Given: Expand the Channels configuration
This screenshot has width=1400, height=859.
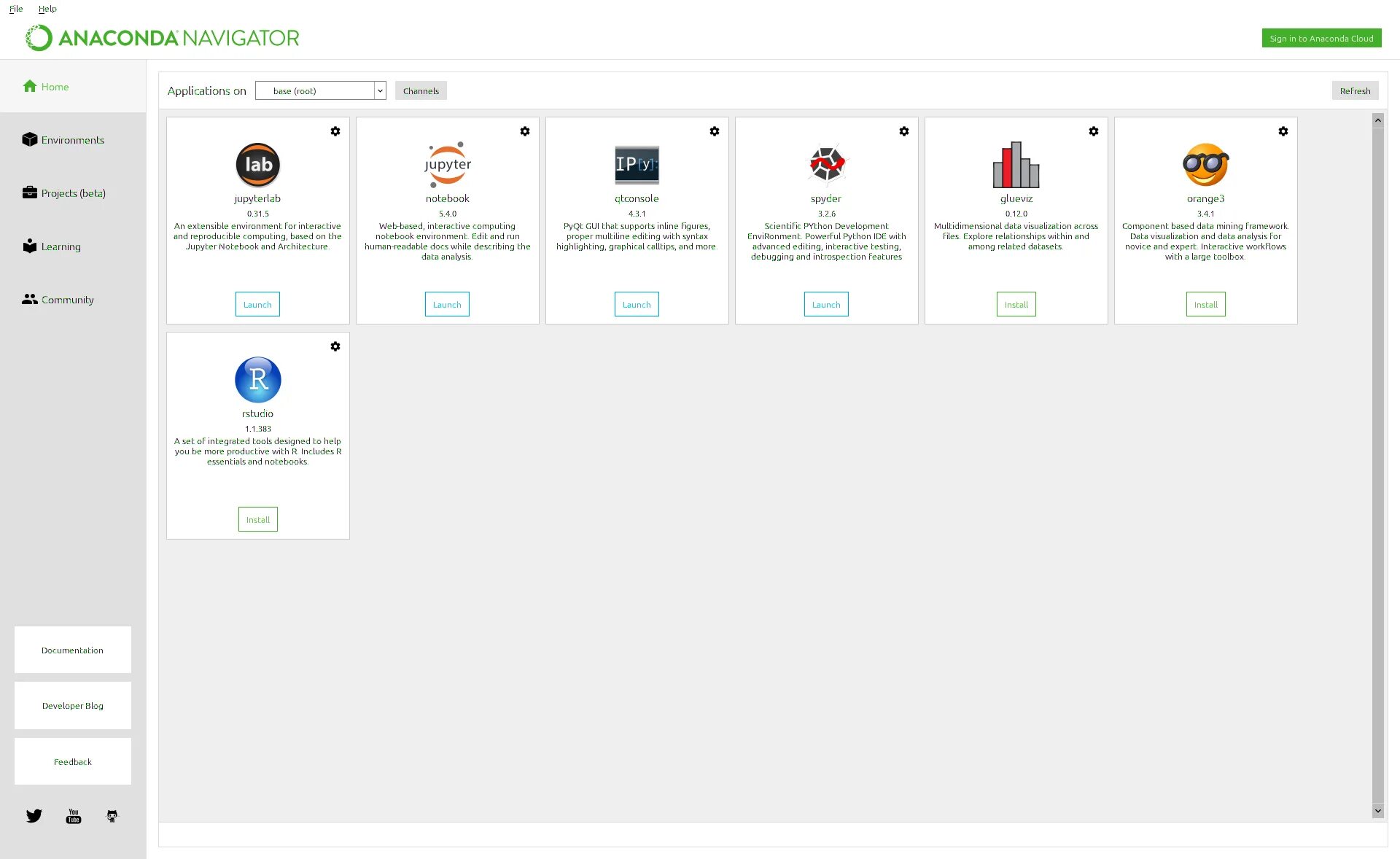Looking at the screenshot, I should (421, 90).
